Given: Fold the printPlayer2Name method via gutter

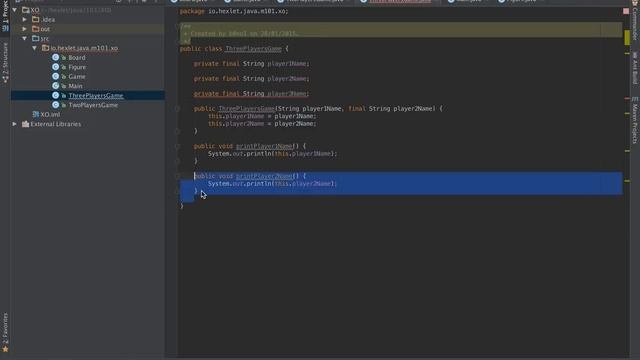Looking at the screenshot, I should pyautogui.click(x=177, y=176).
